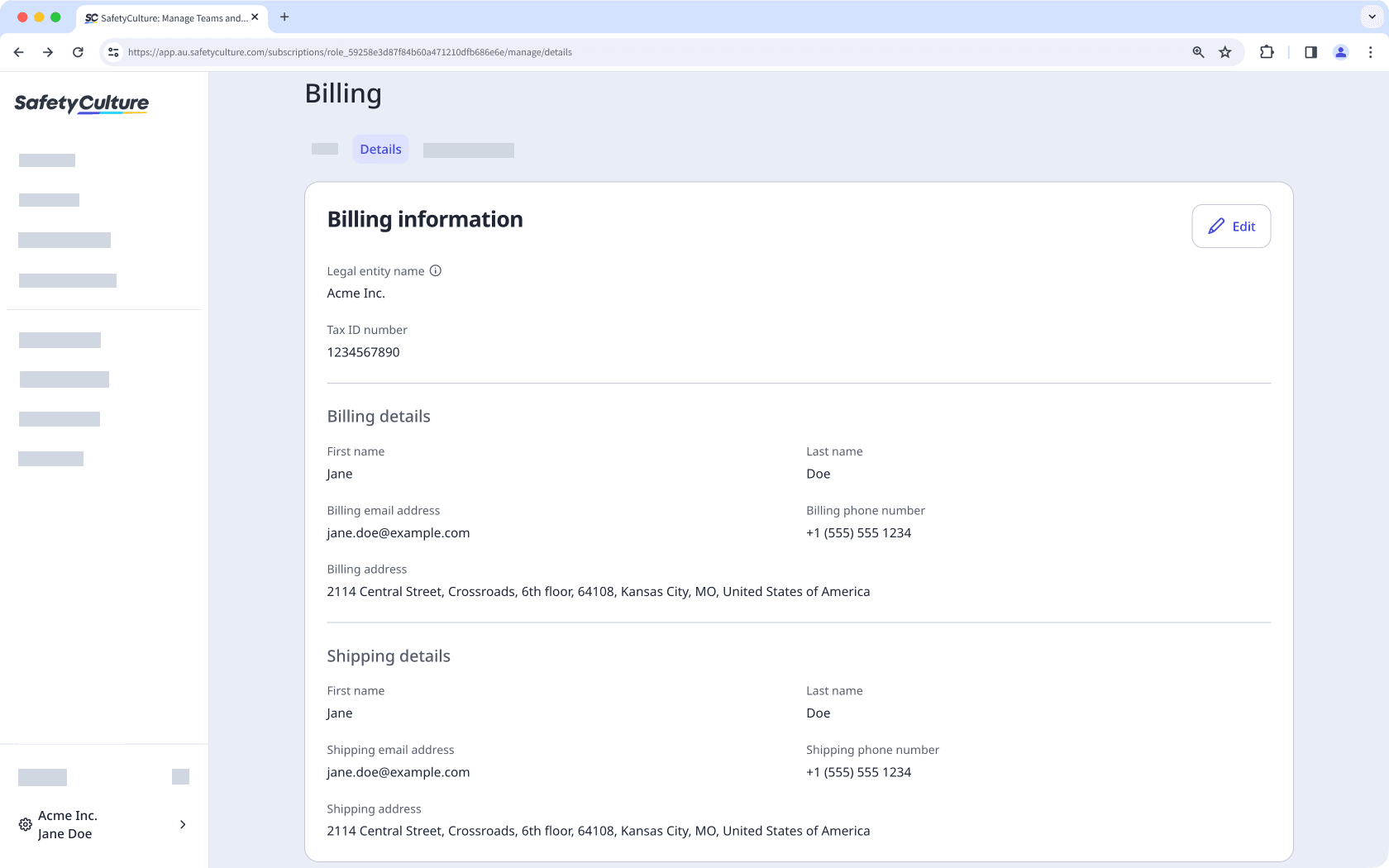The height and width of the screenshot is (868, 1389).
Task: Navigate back using the browser back arrow
Action: click(x=18, y=51)
